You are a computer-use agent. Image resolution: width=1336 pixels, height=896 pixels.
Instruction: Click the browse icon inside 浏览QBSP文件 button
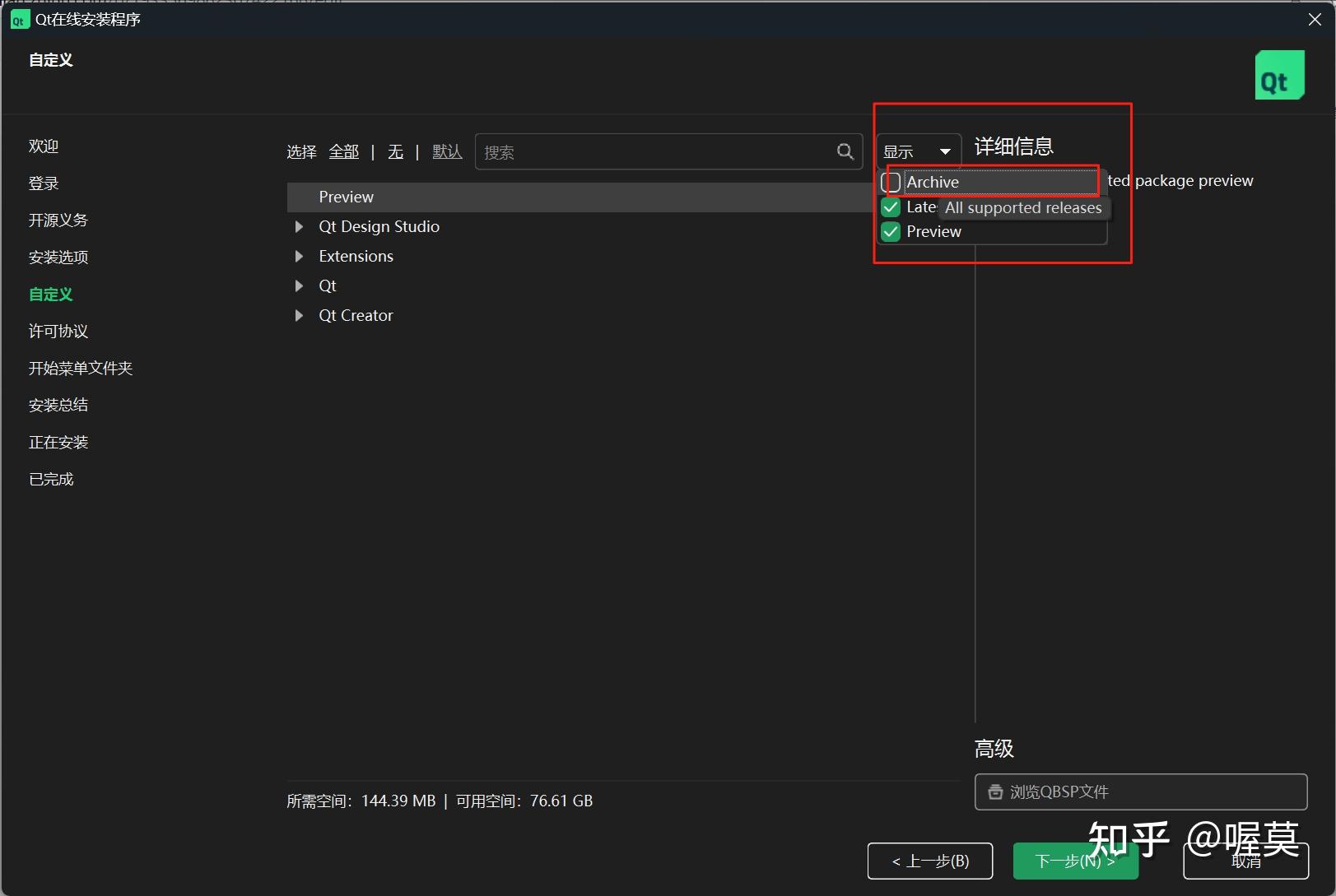(x=996, y=792)
